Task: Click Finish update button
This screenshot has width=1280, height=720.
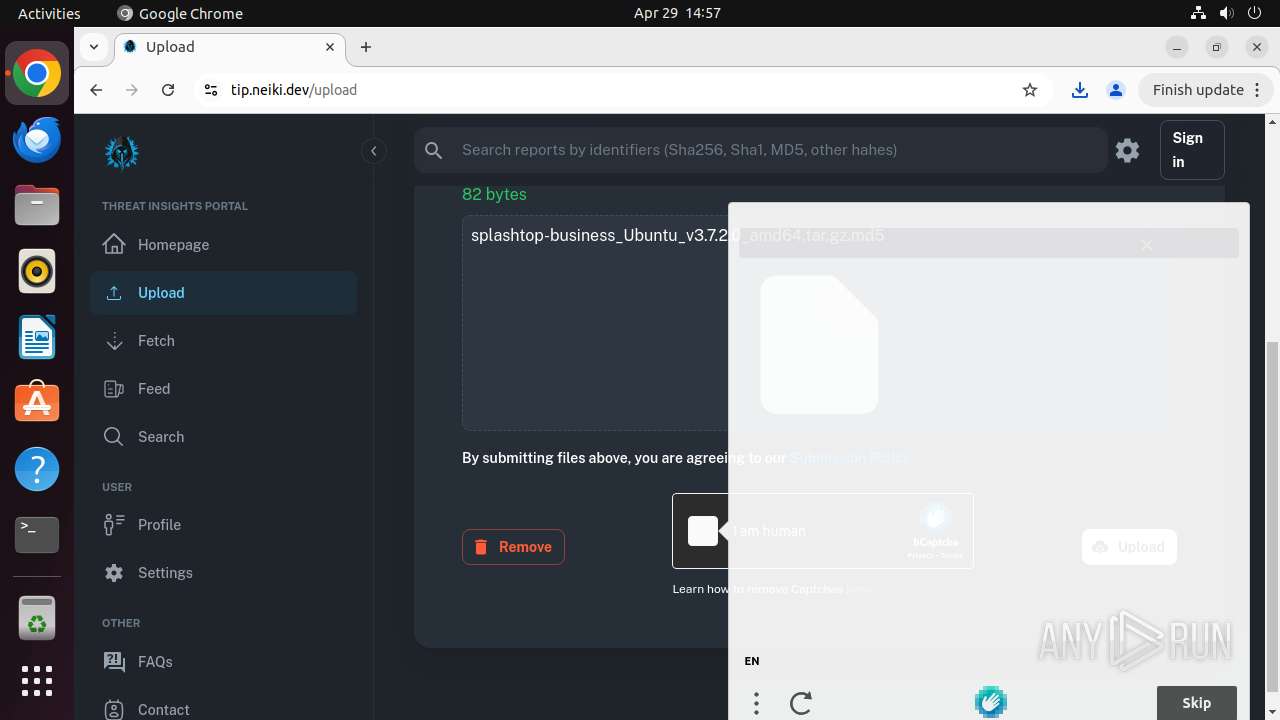Action: coord(1206,90)
